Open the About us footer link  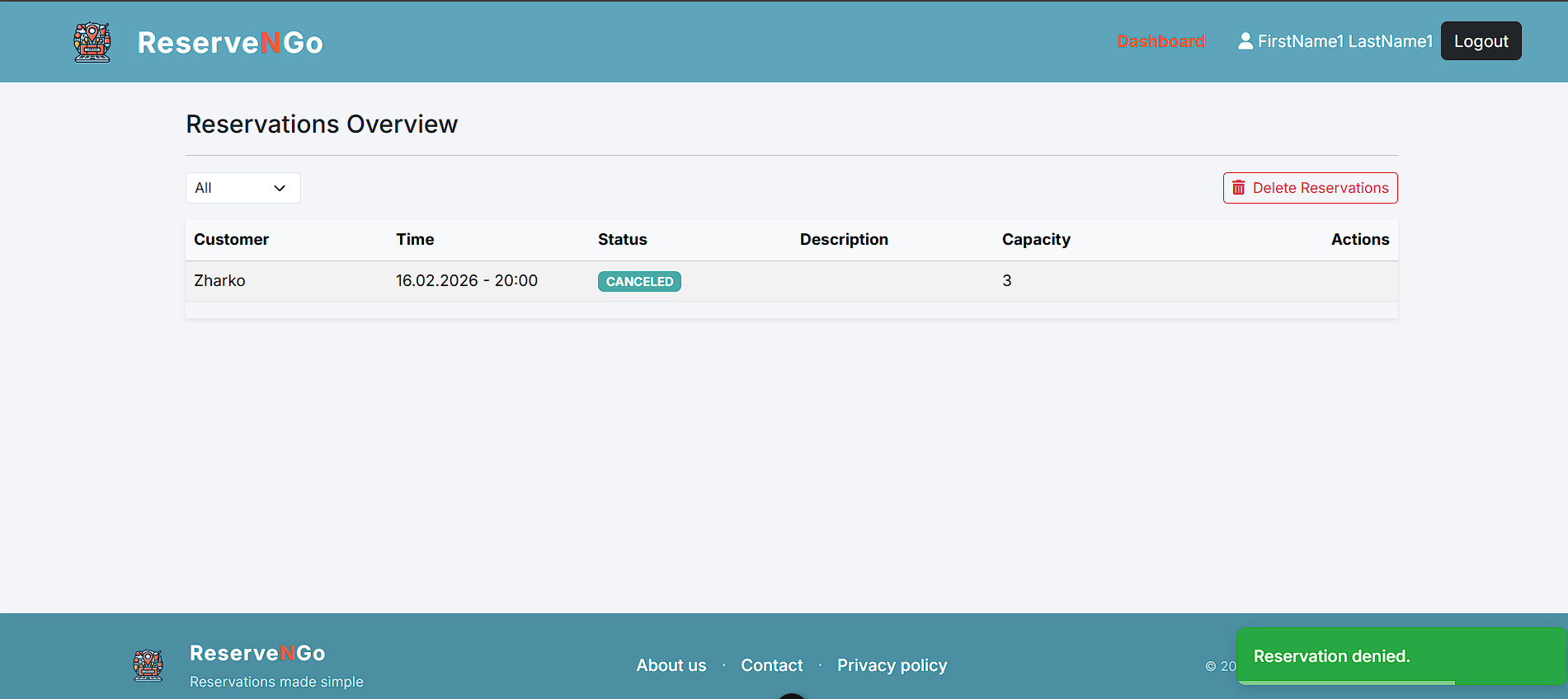[671, 665]
